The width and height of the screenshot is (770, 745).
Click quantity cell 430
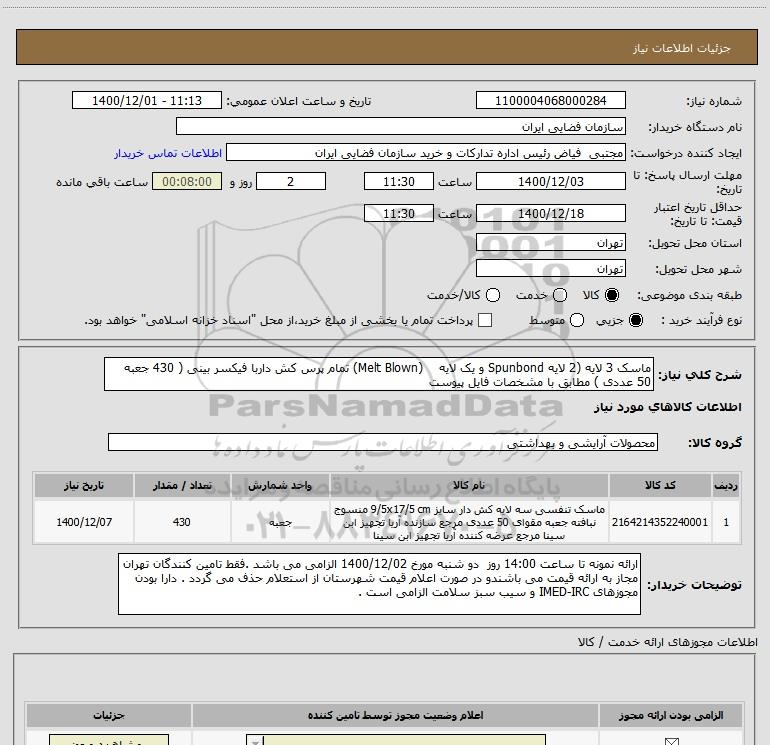[x=182, y=522]
